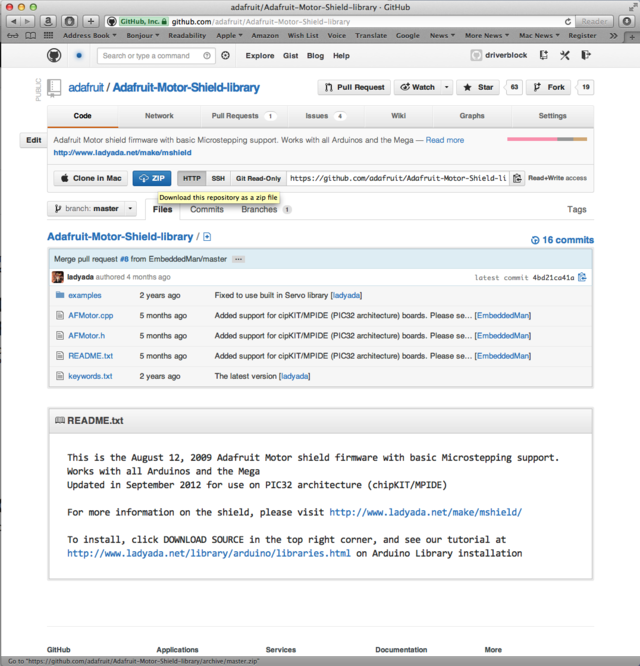Open Safari bookmarks book icon
This screenshot has height=666, width=640.
(x=31, y=35)
